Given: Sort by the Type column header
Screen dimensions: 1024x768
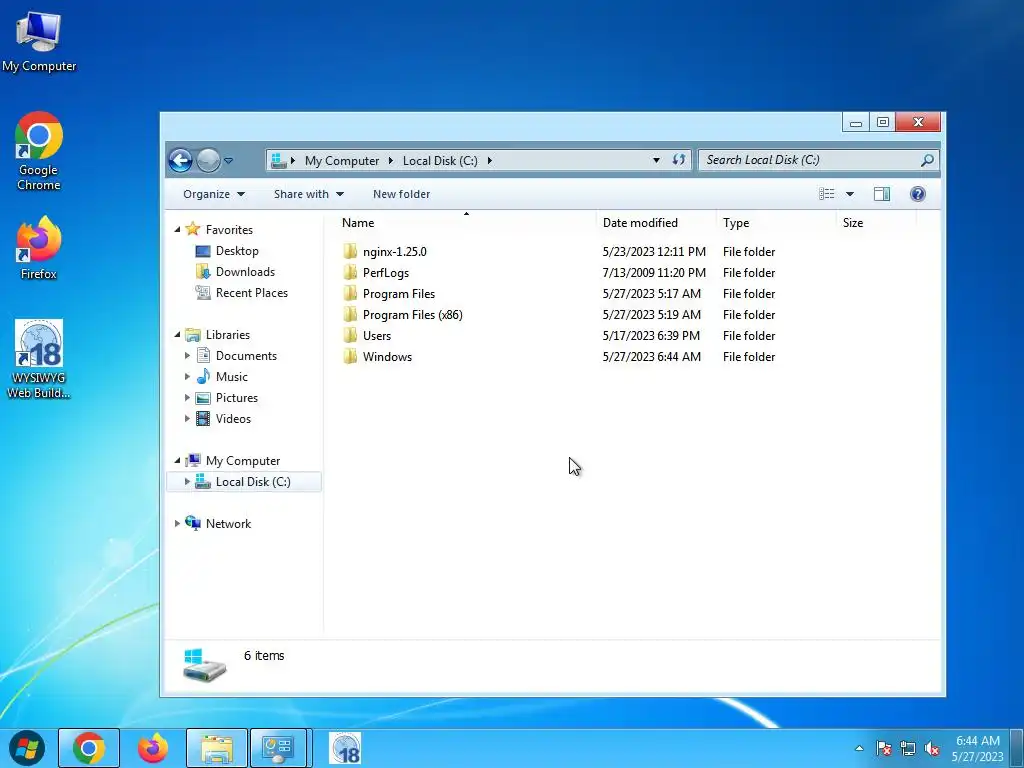Looking at the screenshot, I should pos(736,223).
